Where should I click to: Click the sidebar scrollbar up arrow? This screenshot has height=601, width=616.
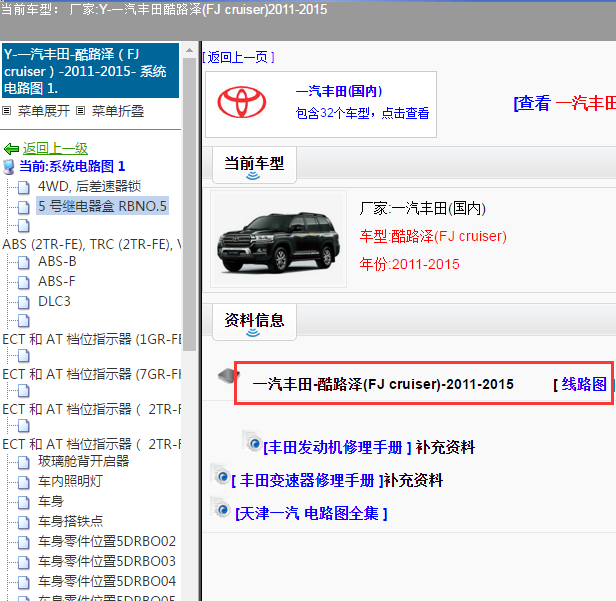189,50
